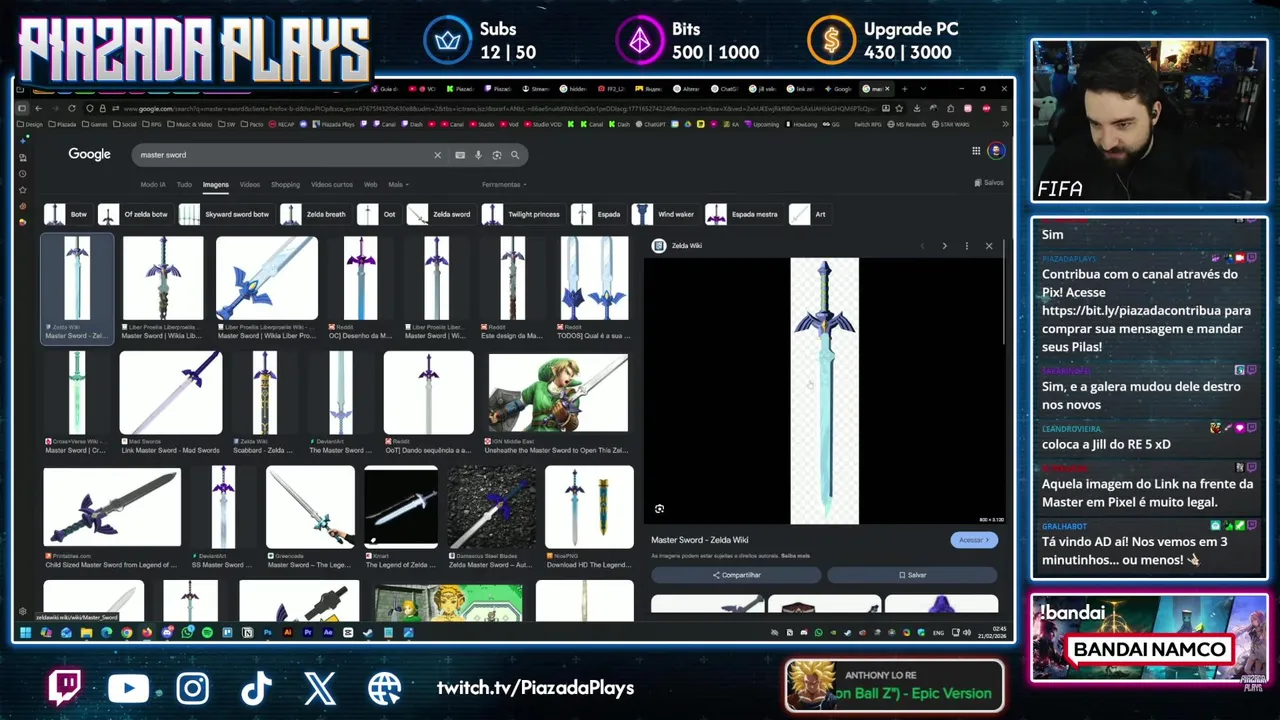Open the browser downloads panel

point(917,108)
